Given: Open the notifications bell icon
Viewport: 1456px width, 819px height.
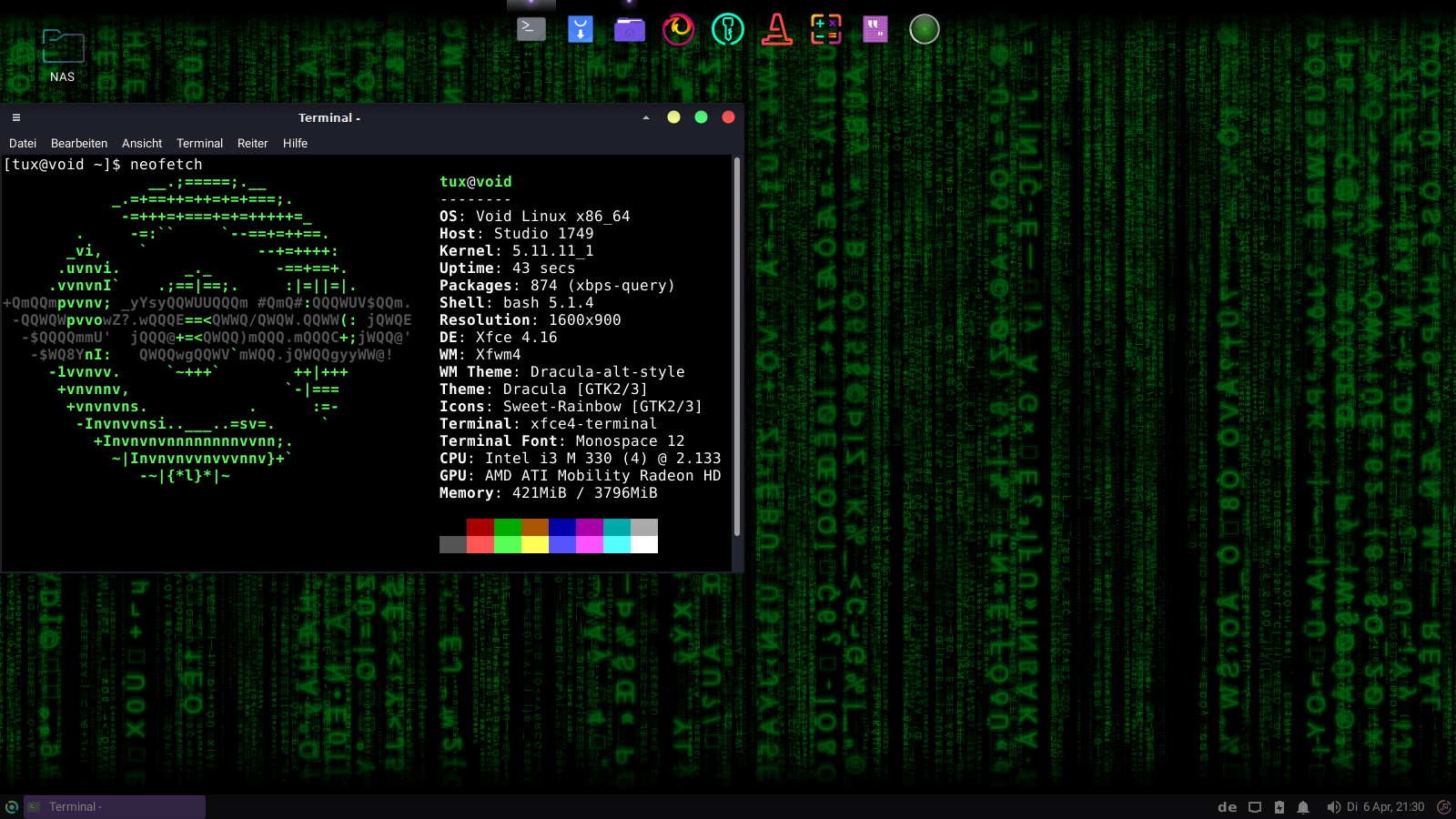Looking at the screenshot, I should point(1303,807).
